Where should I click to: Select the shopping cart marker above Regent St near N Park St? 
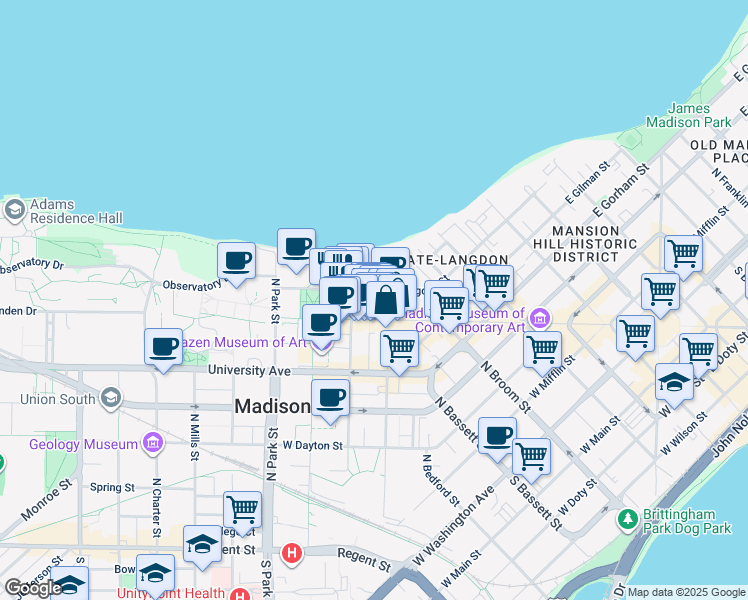pos(242,511)
